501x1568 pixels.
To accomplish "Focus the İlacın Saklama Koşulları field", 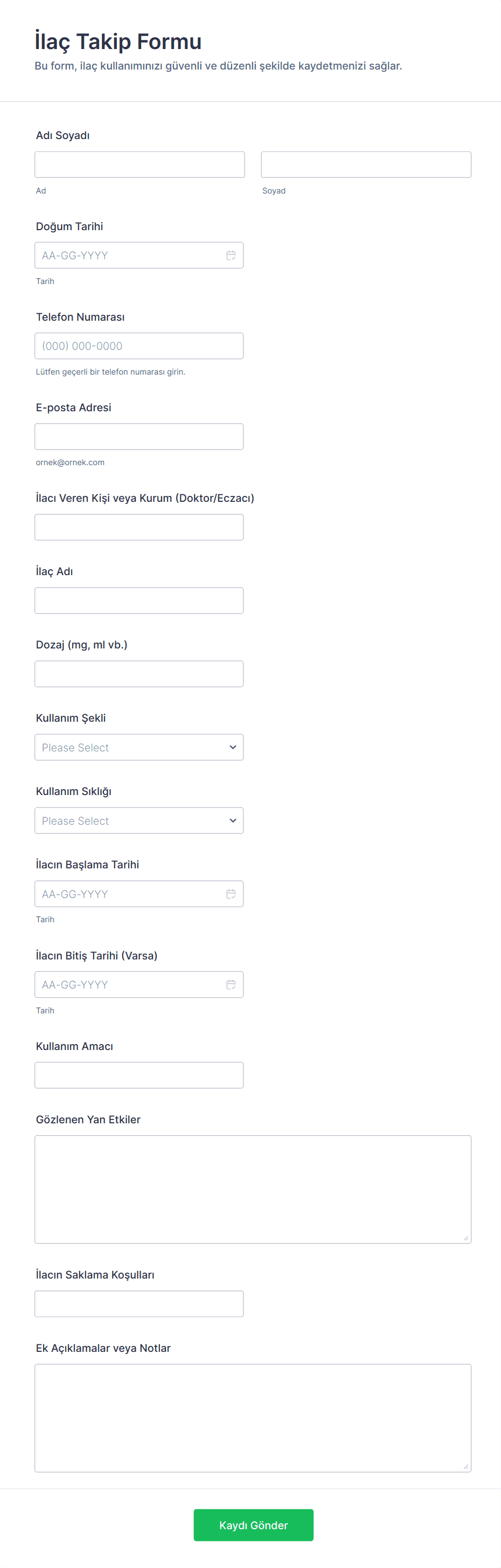I will pyautogui.click(x=138, y=1304).
